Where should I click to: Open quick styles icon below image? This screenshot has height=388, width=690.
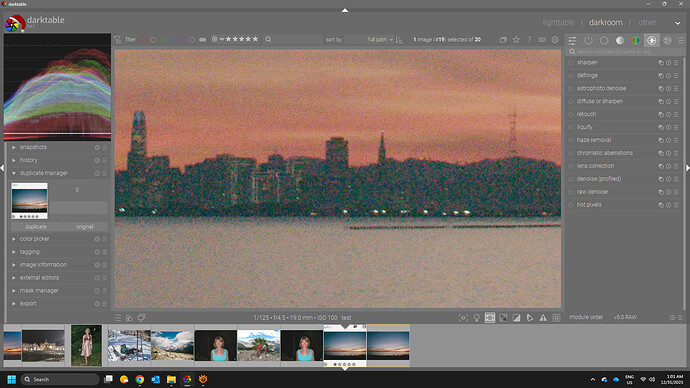tap(129, 318)
